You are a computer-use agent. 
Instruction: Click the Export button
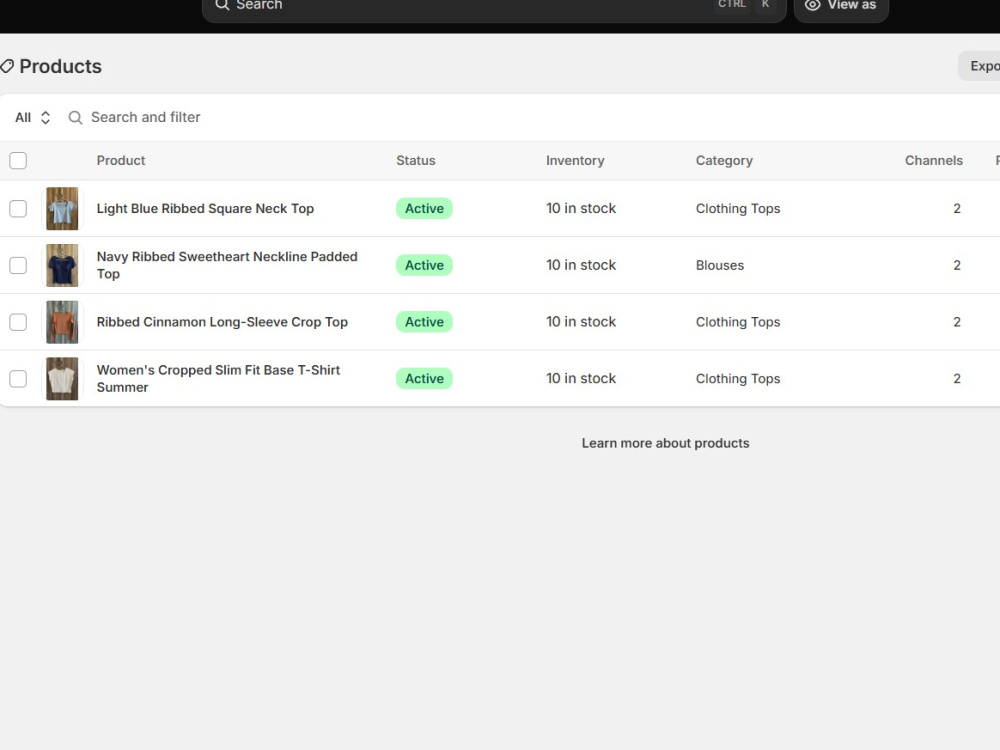(x=980, y=66)
